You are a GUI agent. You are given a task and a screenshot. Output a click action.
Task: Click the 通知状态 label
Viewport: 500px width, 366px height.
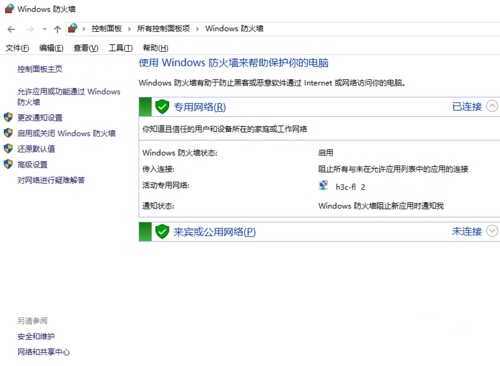pyautogui.click(x=158, y=206)
